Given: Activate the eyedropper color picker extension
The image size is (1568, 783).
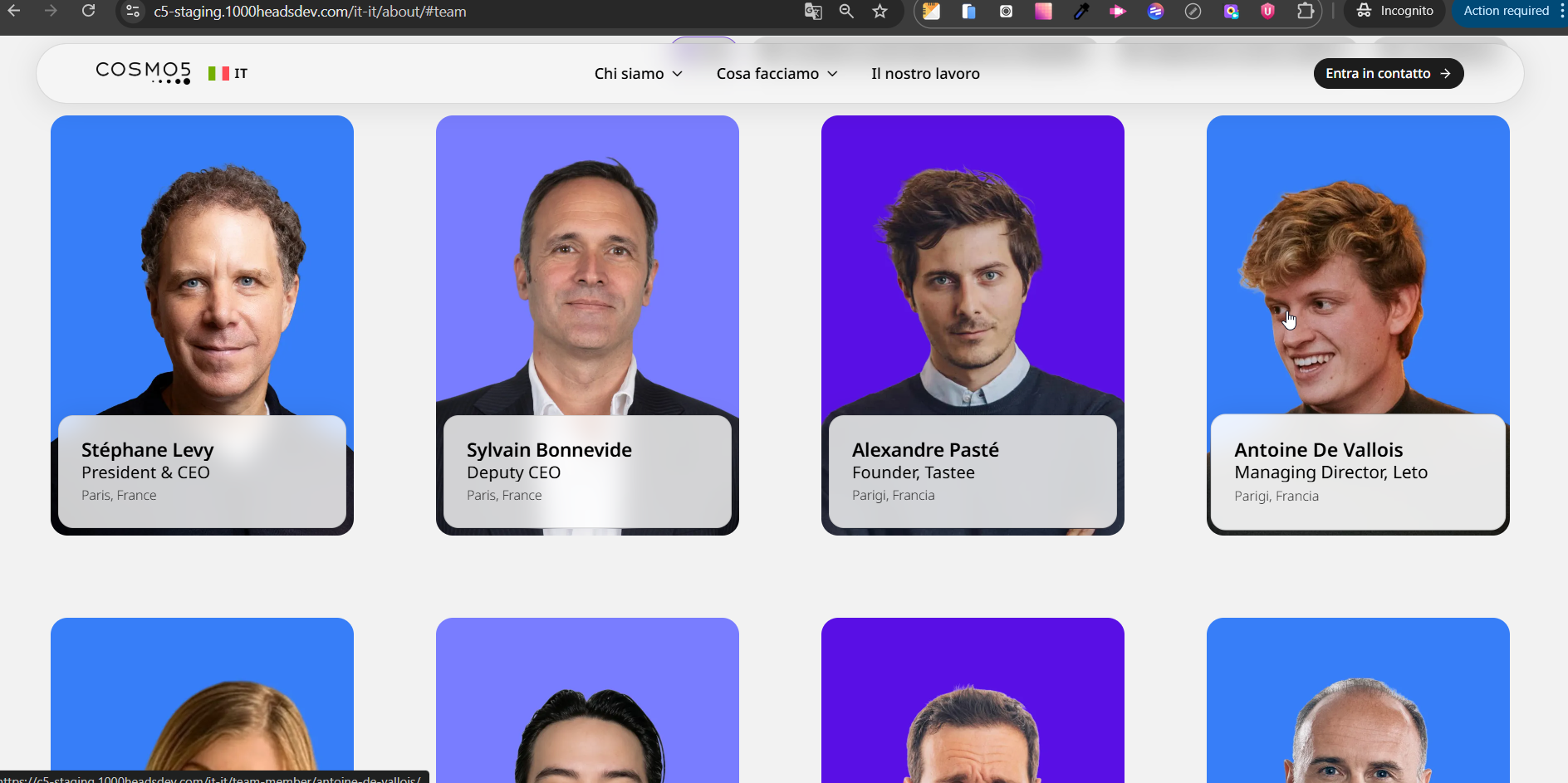Looking at the screenshot, I should [x=1080, y=11].
